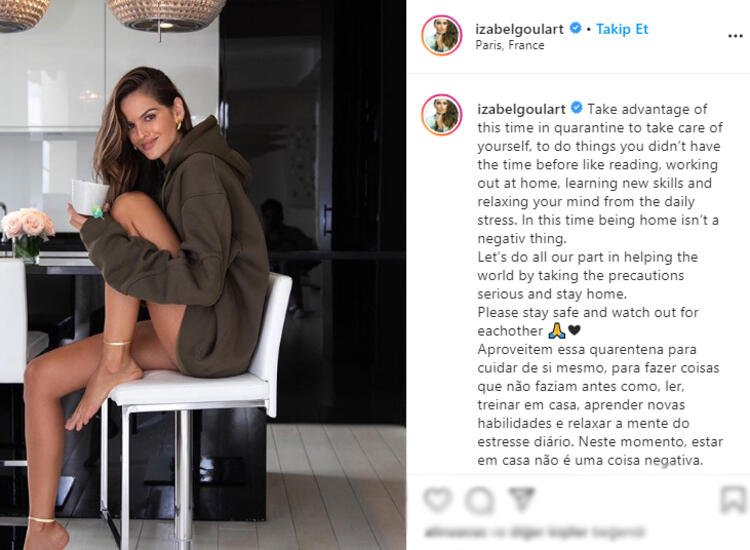750x550 pixels.
Task: Open the izabelgoulart username in the header
Action: coord(519,29)
